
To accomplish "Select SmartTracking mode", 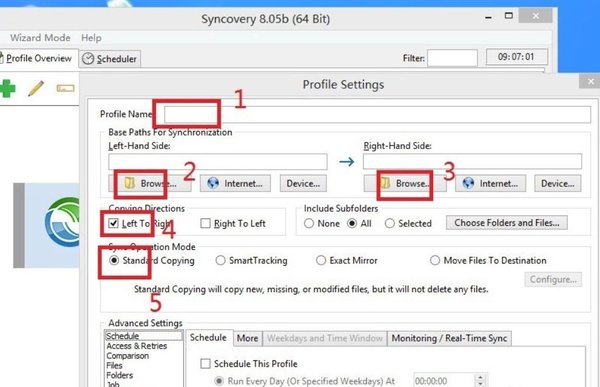I will click(220, 260).
